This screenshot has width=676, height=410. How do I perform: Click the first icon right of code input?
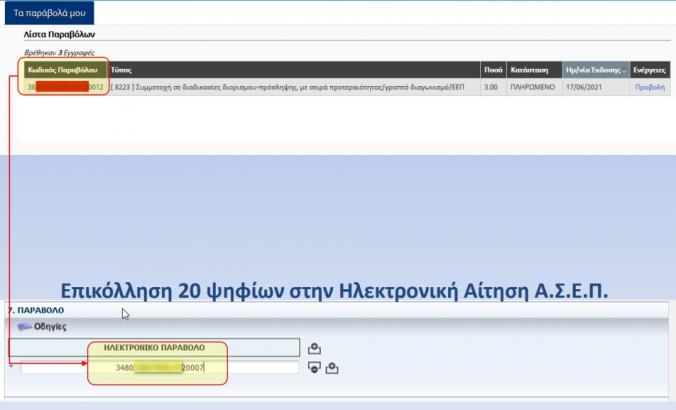[x=314, y=368]
